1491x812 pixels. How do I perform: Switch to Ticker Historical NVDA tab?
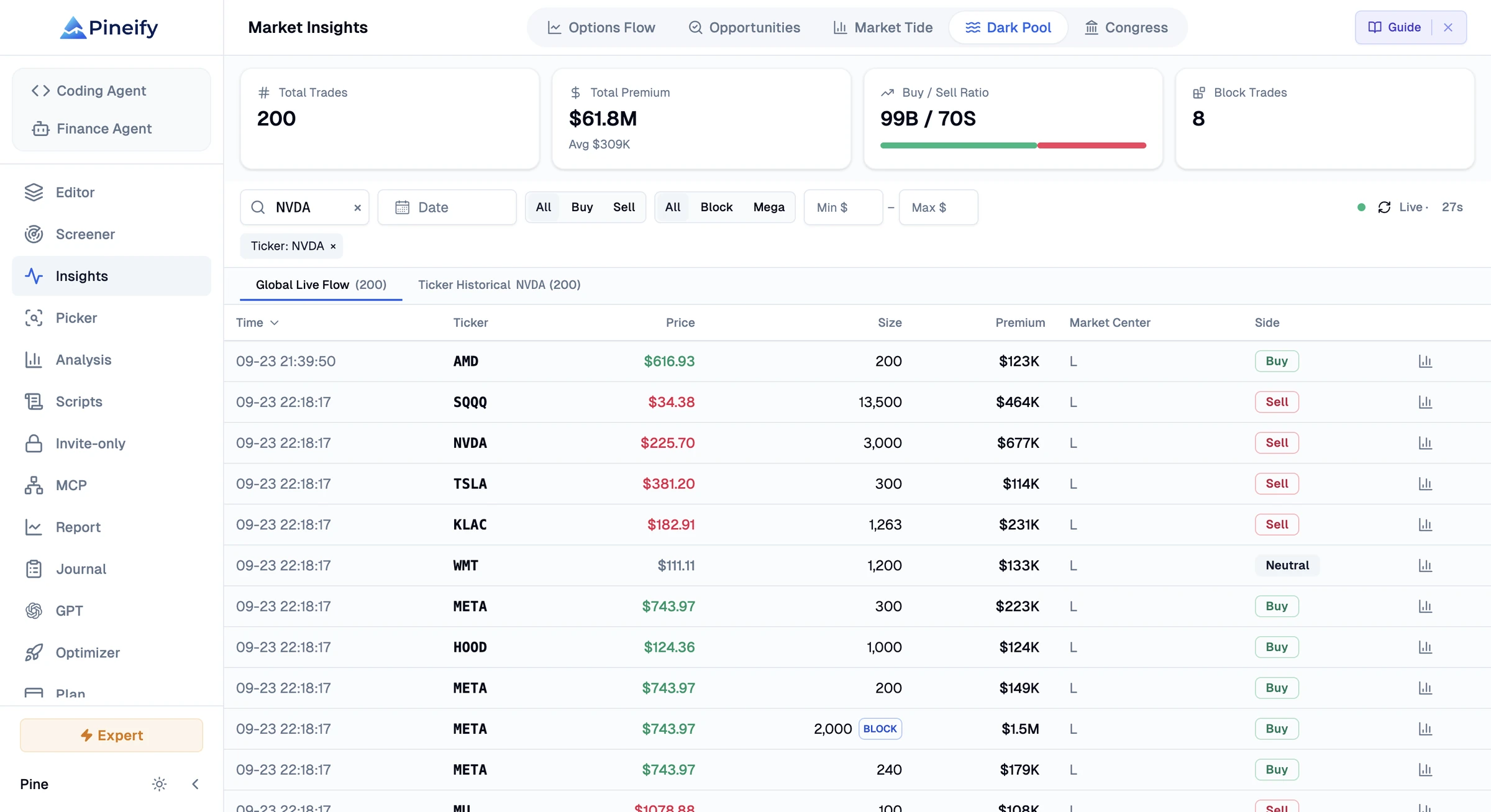(499, 285)
